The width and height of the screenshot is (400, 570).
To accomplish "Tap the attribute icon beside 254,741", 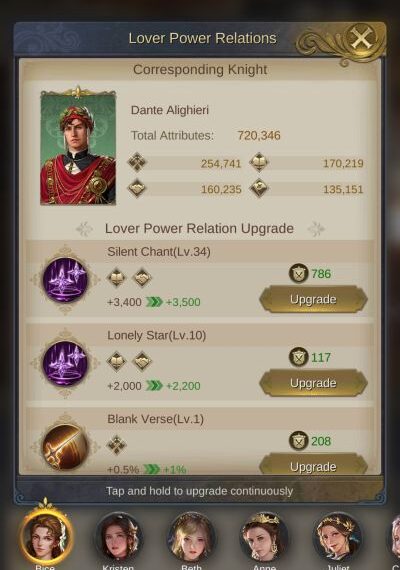I will (x=137, y=162).
